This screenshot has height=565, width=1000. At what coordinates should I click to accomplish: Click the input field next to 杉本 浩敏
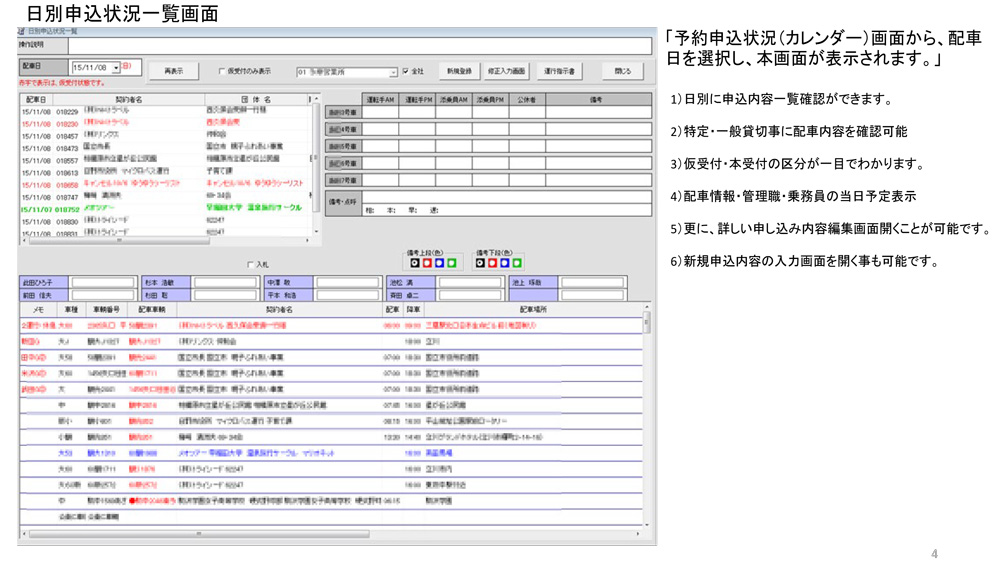click(224, 282)
